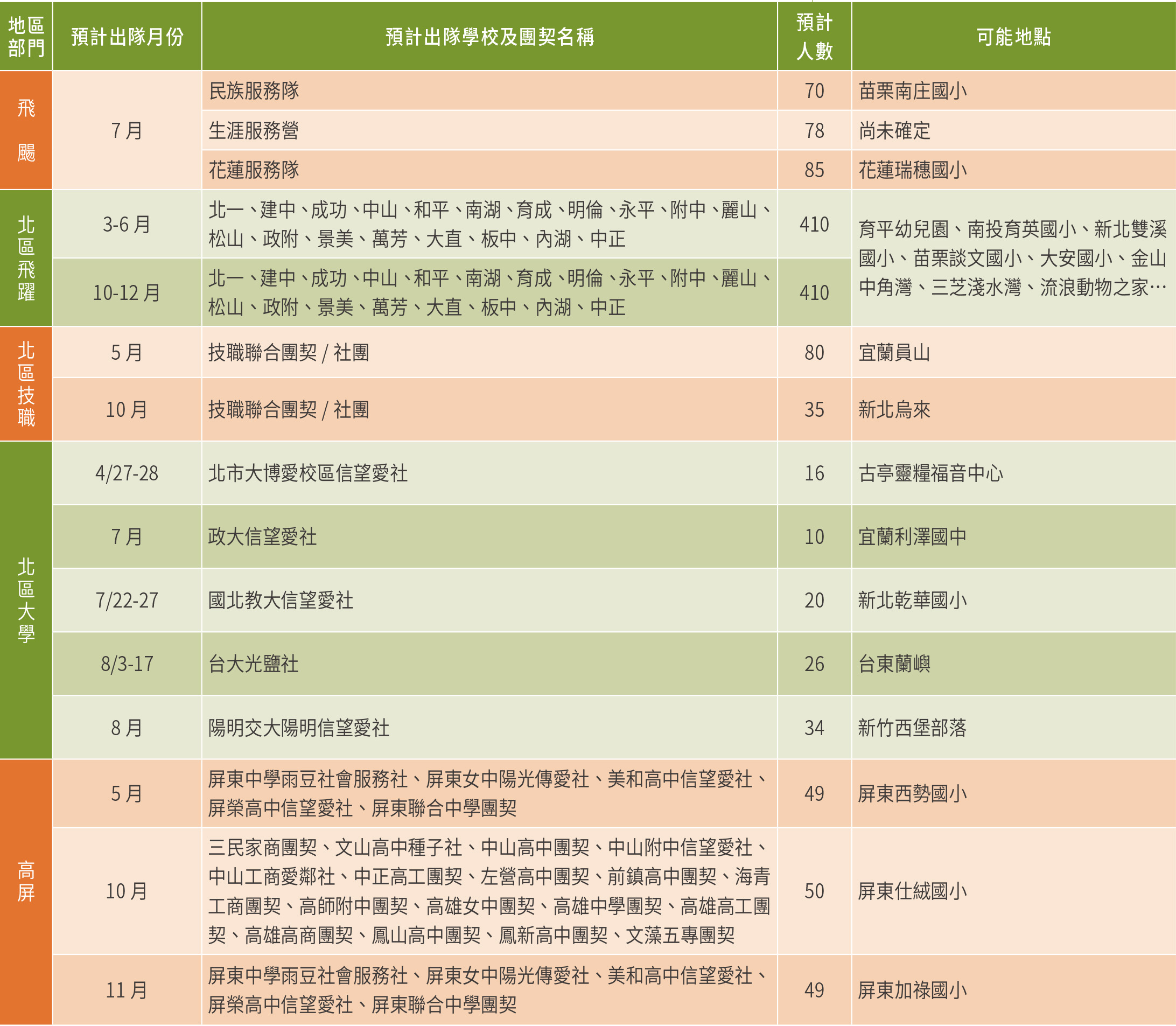This screenshot has width=1176, height=1026.
Task: Click the 7/22-27 date cell
Action: (127, 600)
